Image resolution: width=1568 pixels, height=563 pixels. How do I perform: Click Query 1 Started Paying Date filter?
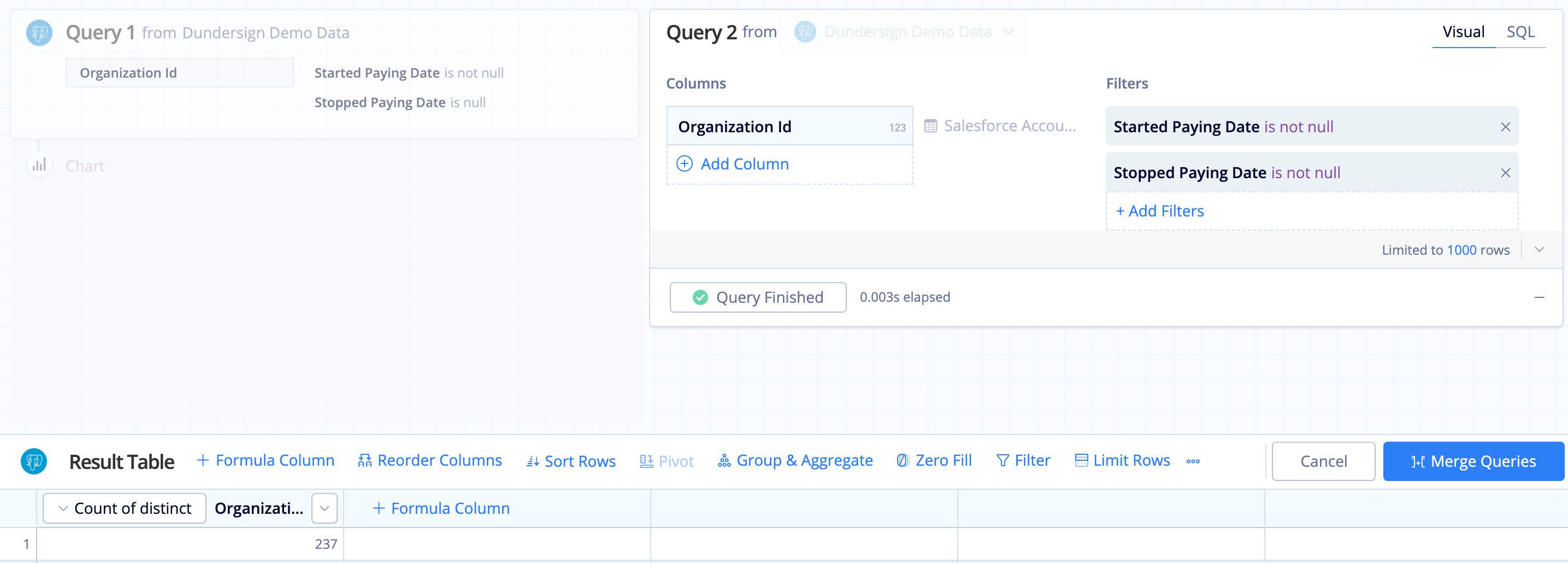pyautogui.click(x=409, y=73)
